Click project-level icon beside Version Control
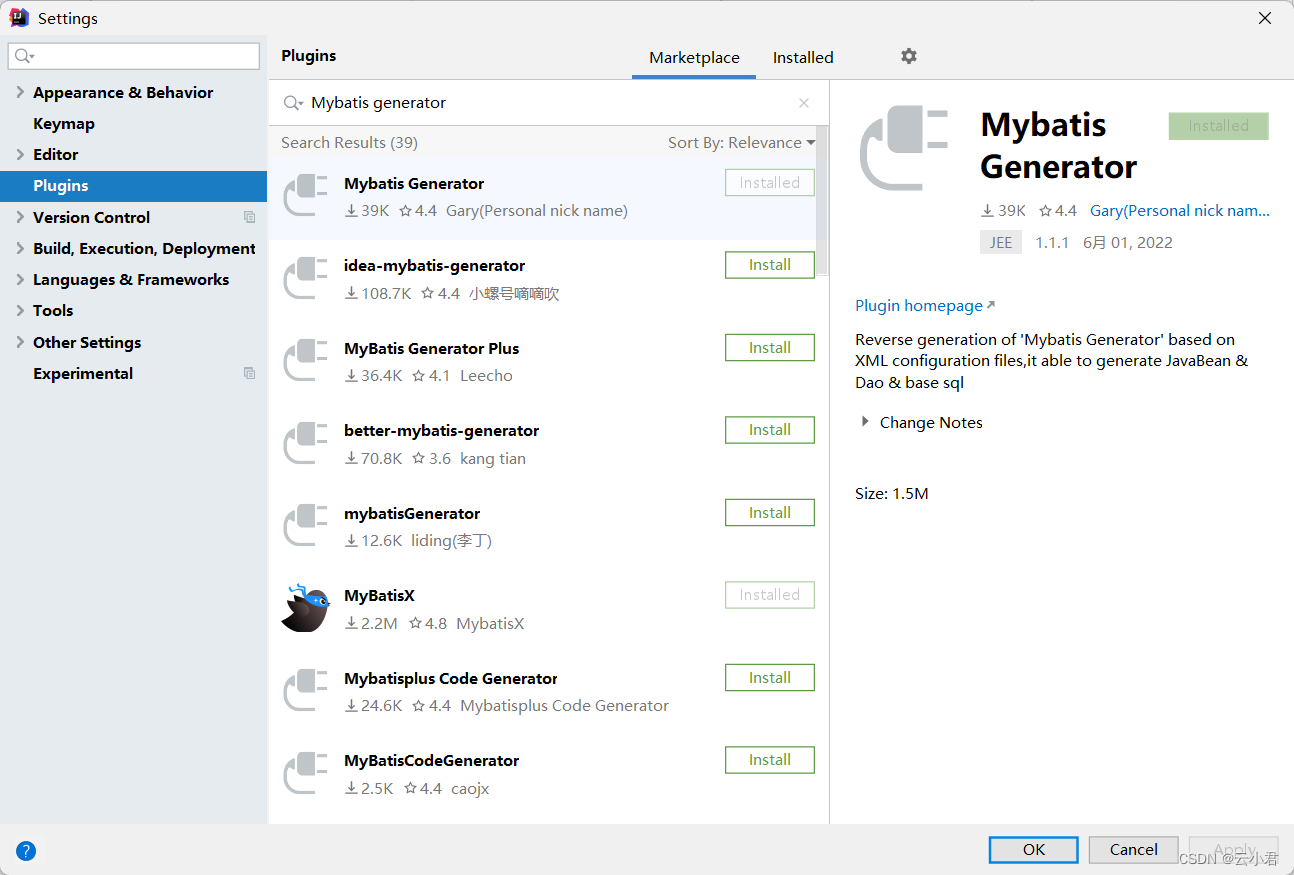Viewport: 1294px width, 875px height. click(250, 217)
